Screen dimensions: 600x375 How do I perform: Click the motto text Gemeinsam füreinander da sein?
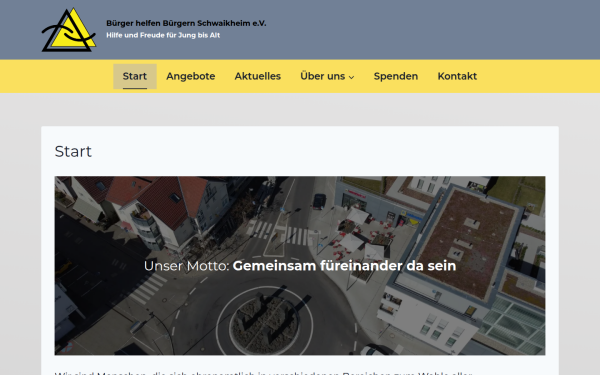[344, 266]
